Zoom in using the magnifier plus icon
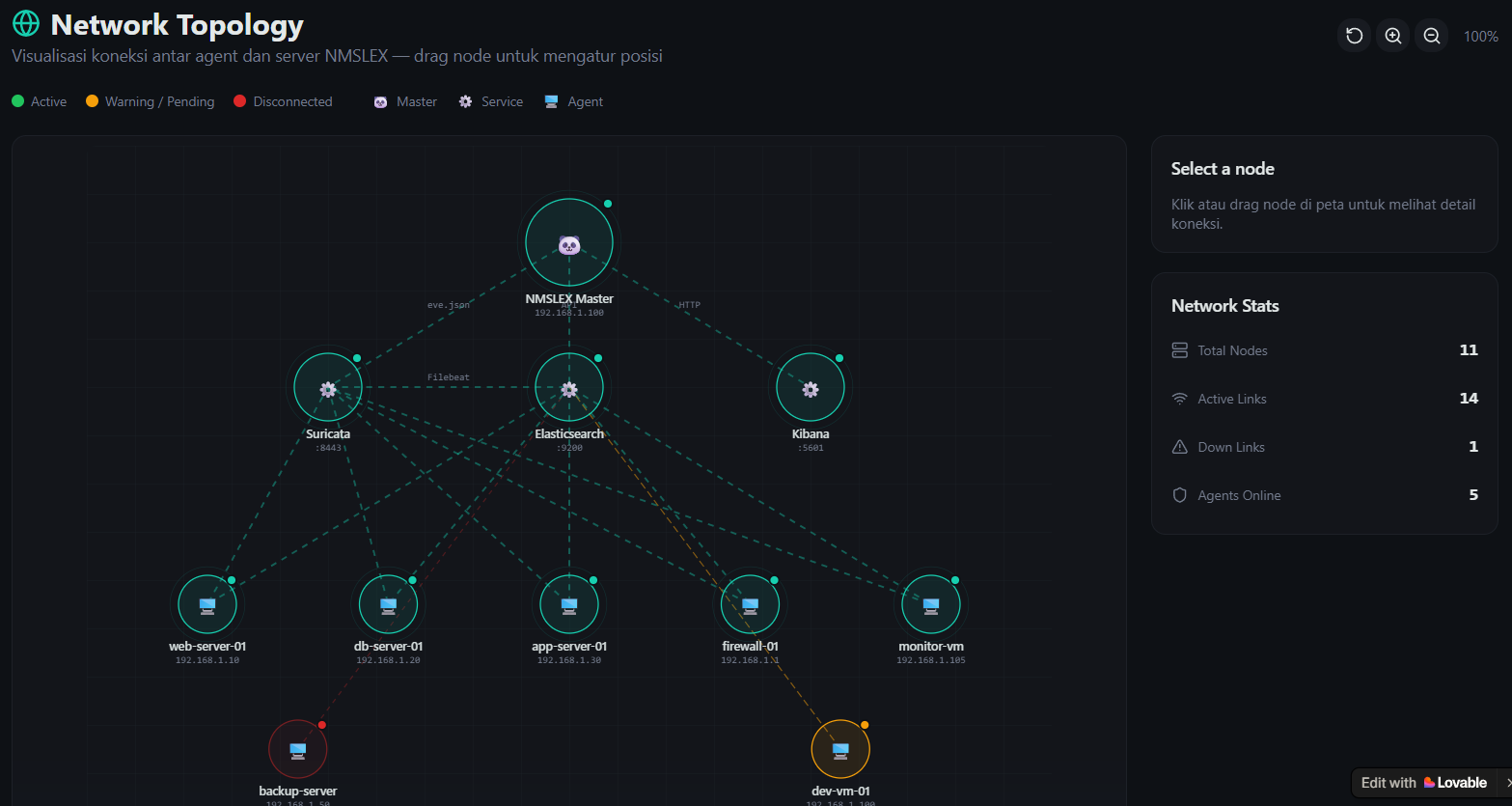The width and height of the screenshot is (1512, 806). click(1392, 35)
